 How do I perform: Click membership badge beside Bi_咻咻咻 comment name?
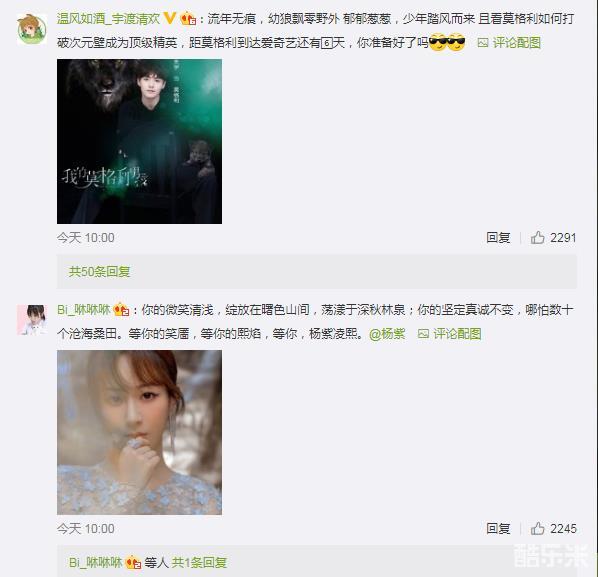[x=122, y=309]
